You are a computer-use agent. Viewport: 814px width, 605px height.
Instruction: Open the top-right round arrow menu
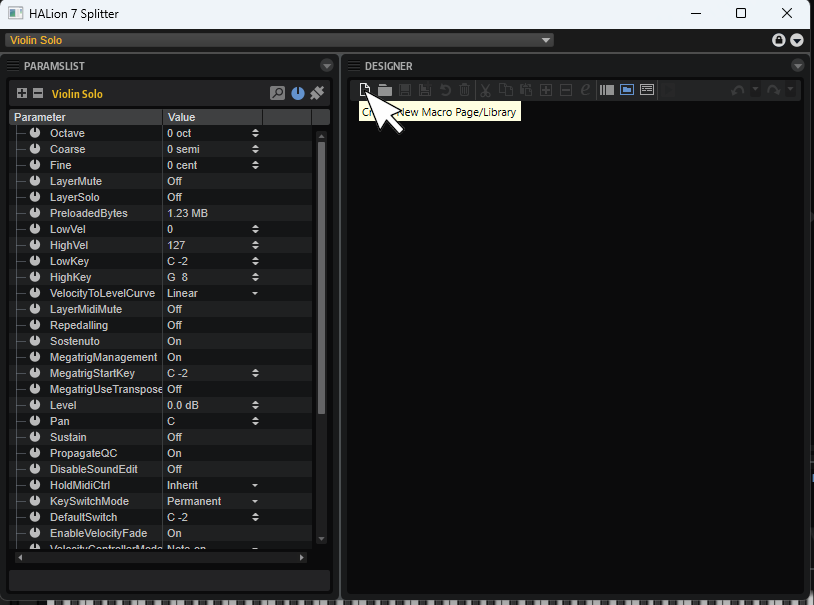tap(797, 40)
